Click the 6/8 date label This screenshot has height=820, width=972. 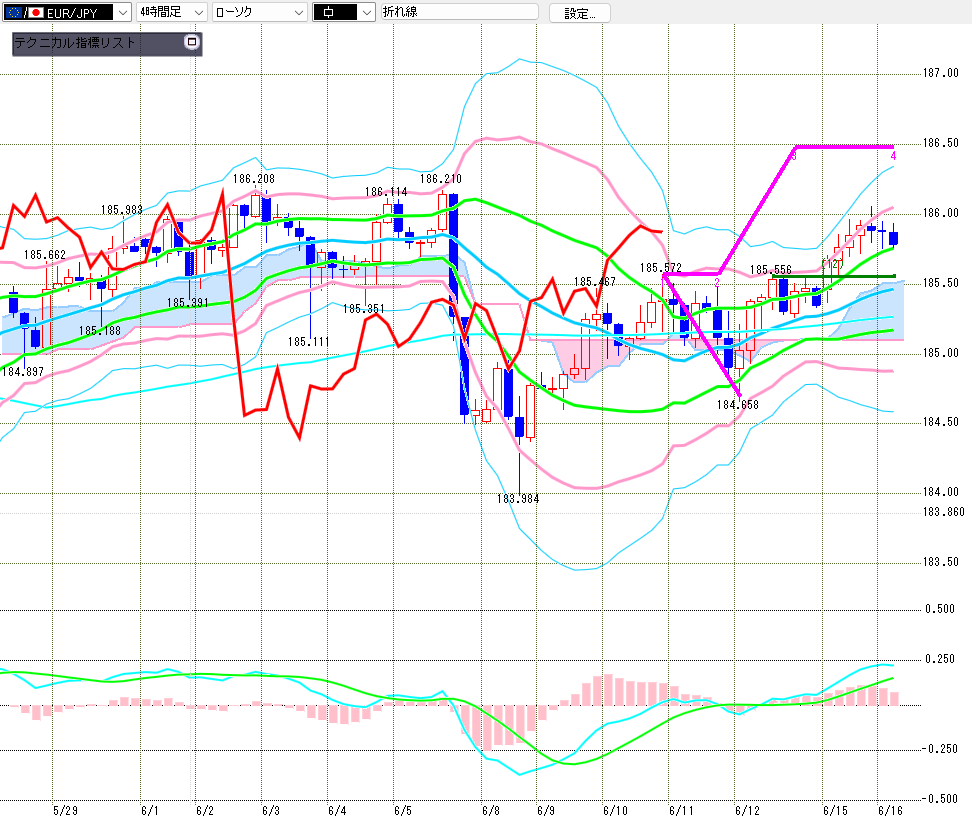point(491,811)
